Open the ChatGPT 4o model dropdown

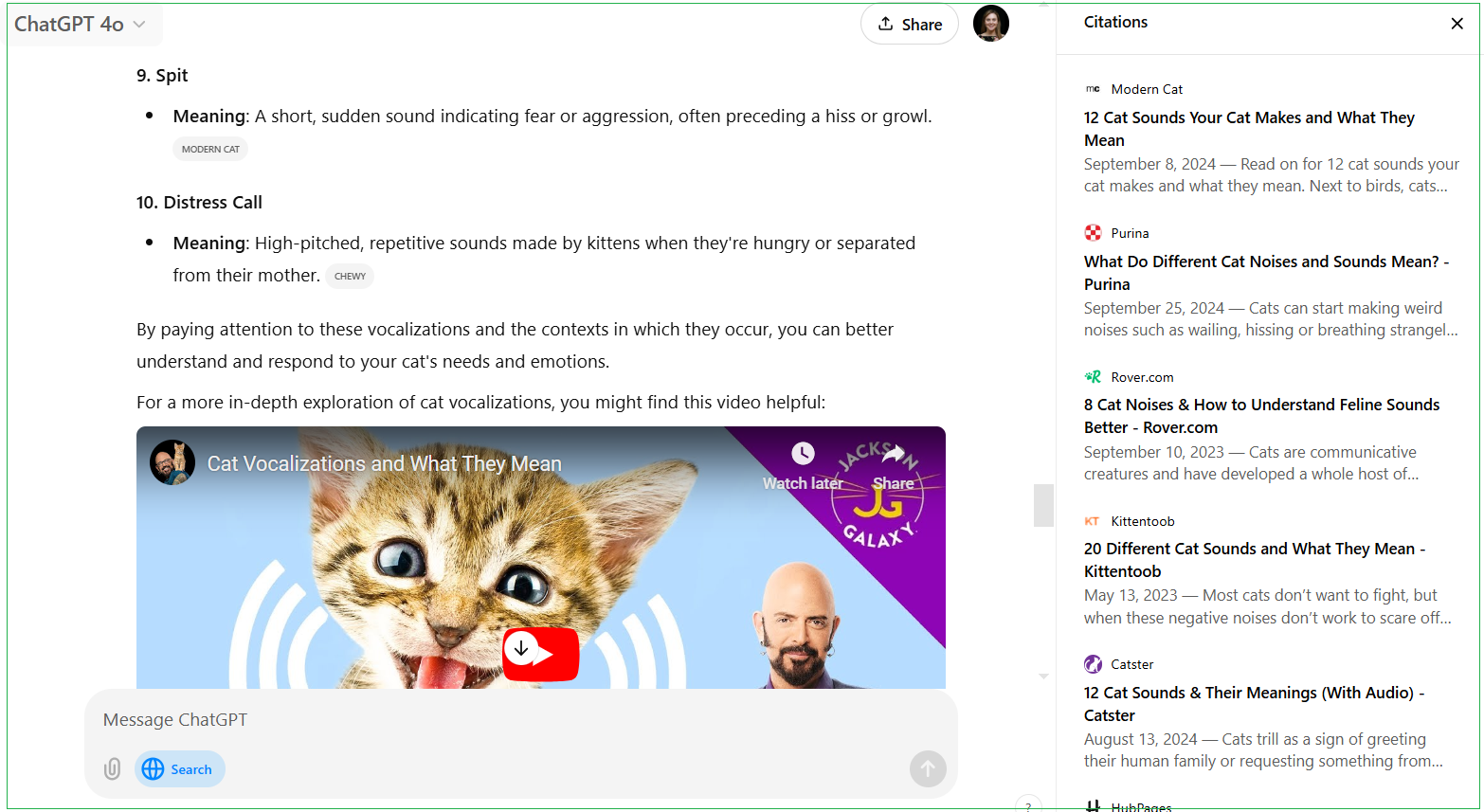click(83, 24)
